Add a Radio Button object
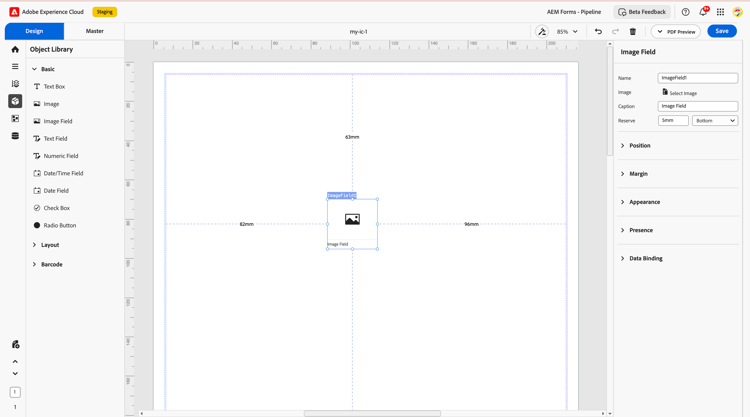 tap(55, 225)
